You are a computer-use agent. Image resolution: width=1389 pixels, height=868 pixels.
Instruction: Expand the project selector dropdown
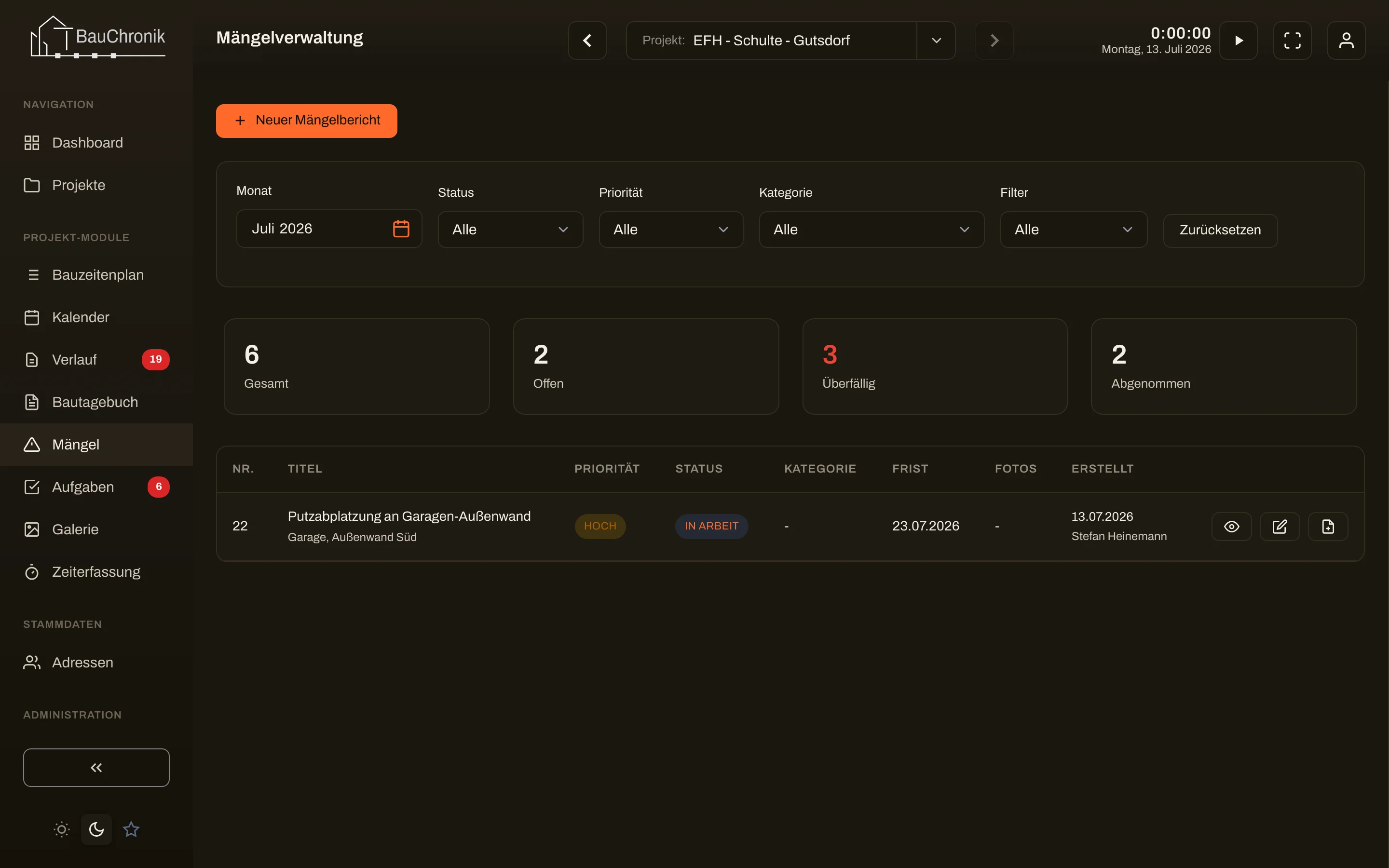(936, 40)
